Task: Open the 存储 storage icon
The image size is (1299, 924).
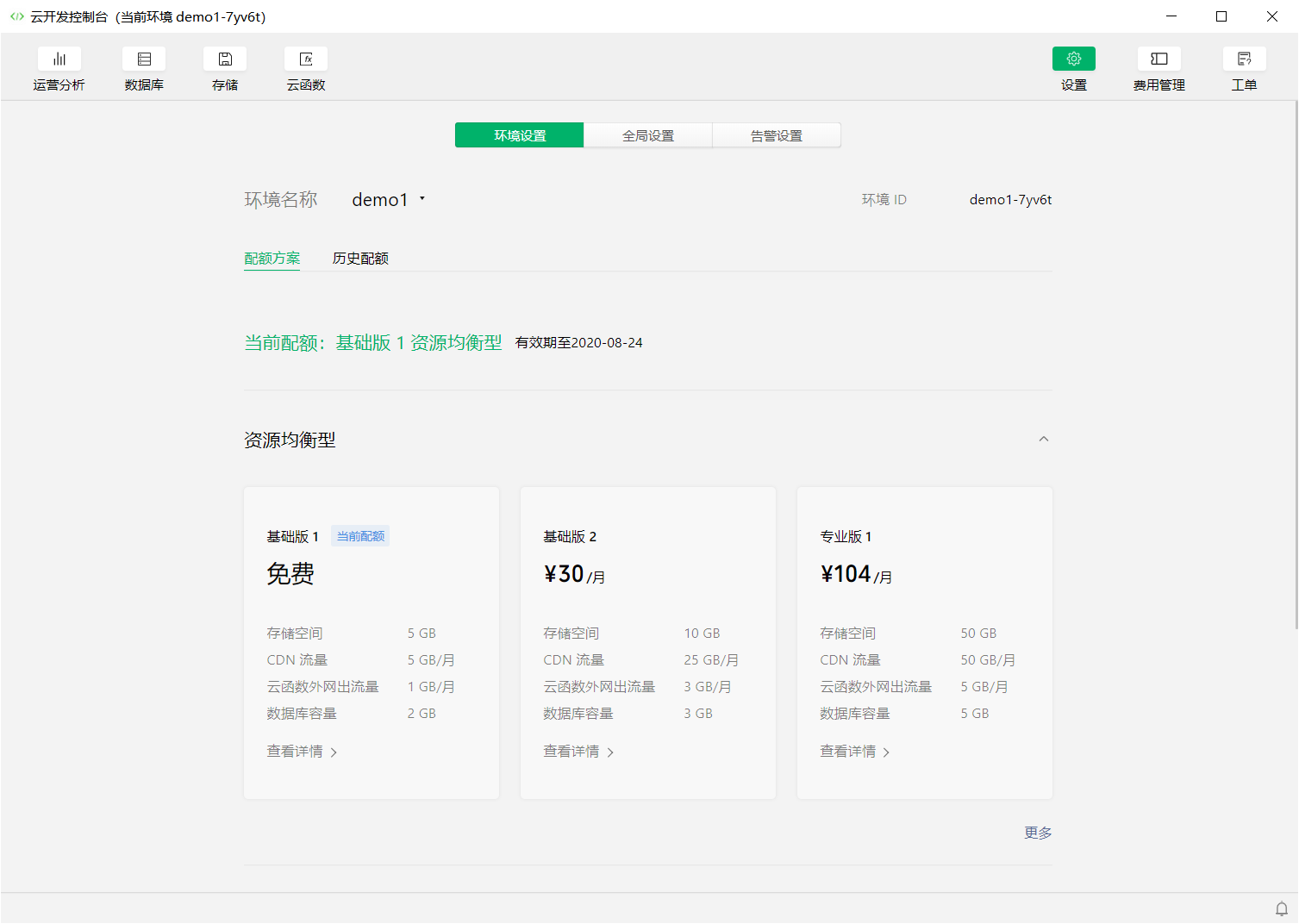Action: point(225,59)
